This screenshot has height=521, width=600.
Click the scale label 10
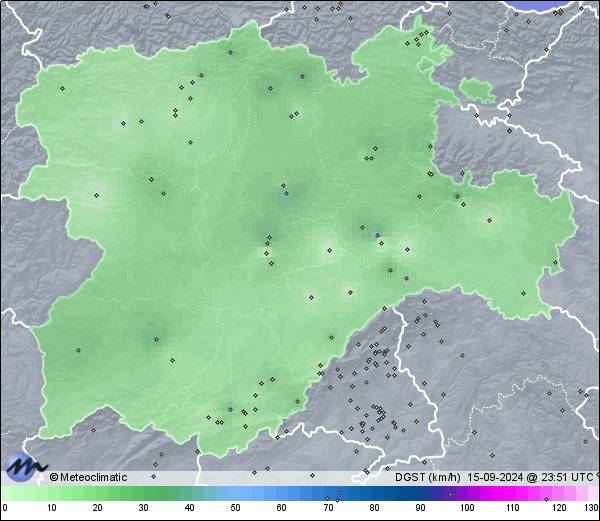tap(52, 508)
